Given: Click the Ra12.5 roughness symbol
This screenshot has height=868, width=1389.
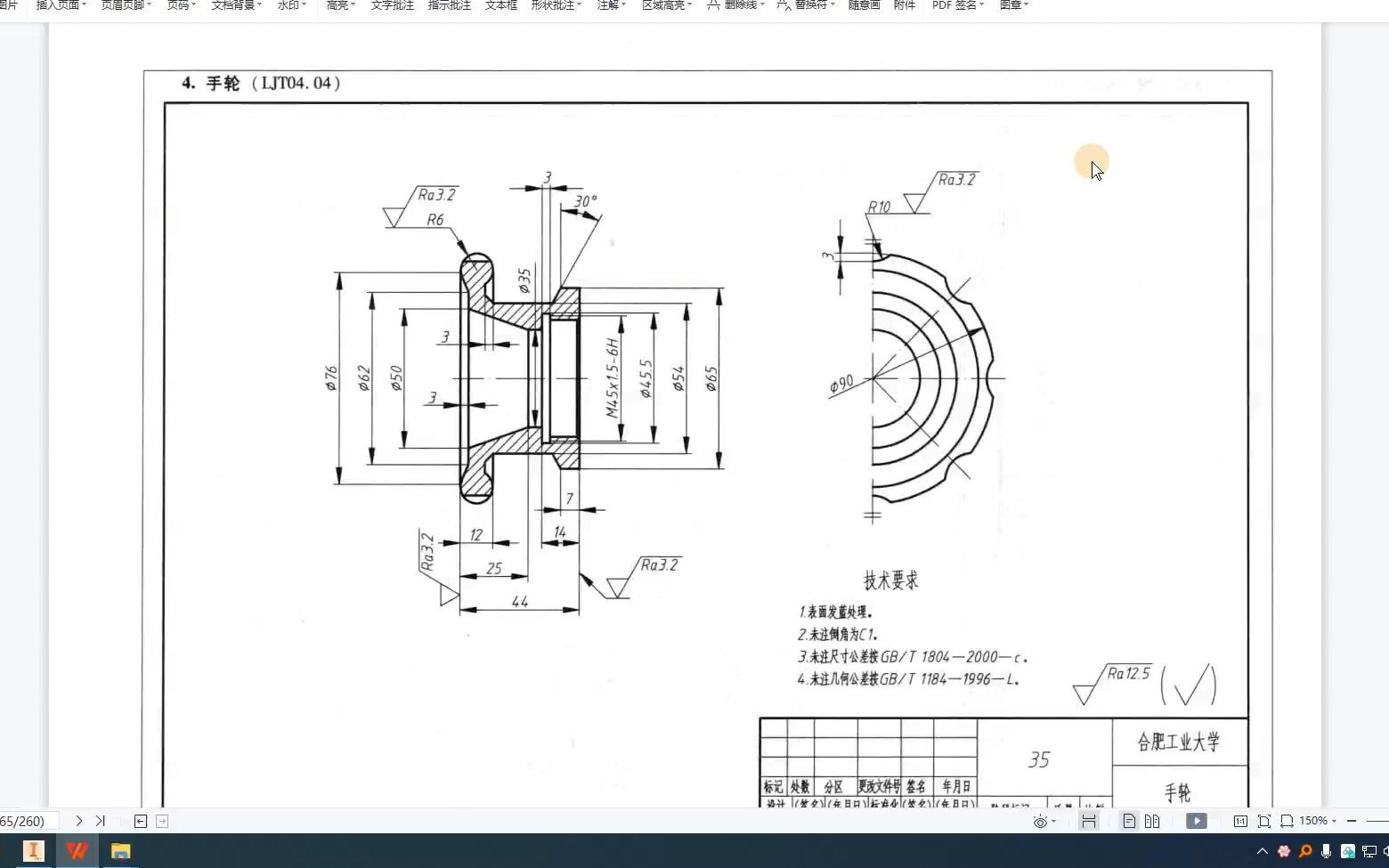Looking at the screenshot, I should click(1113, 683).
